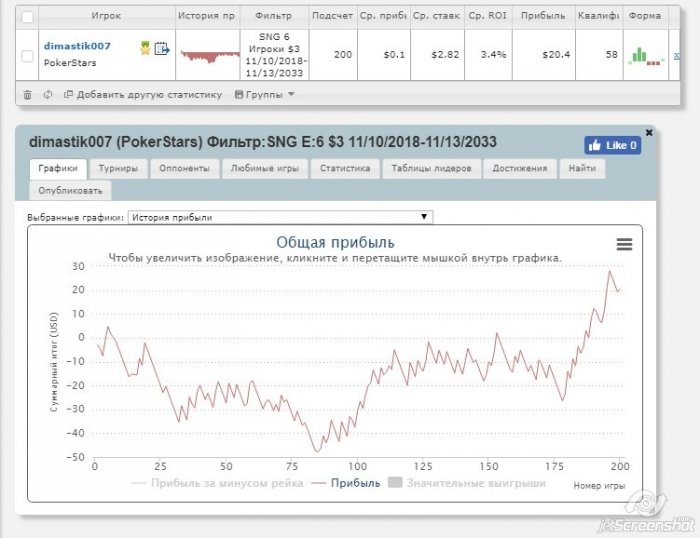Click the Facebook Like button

[612, 146]
